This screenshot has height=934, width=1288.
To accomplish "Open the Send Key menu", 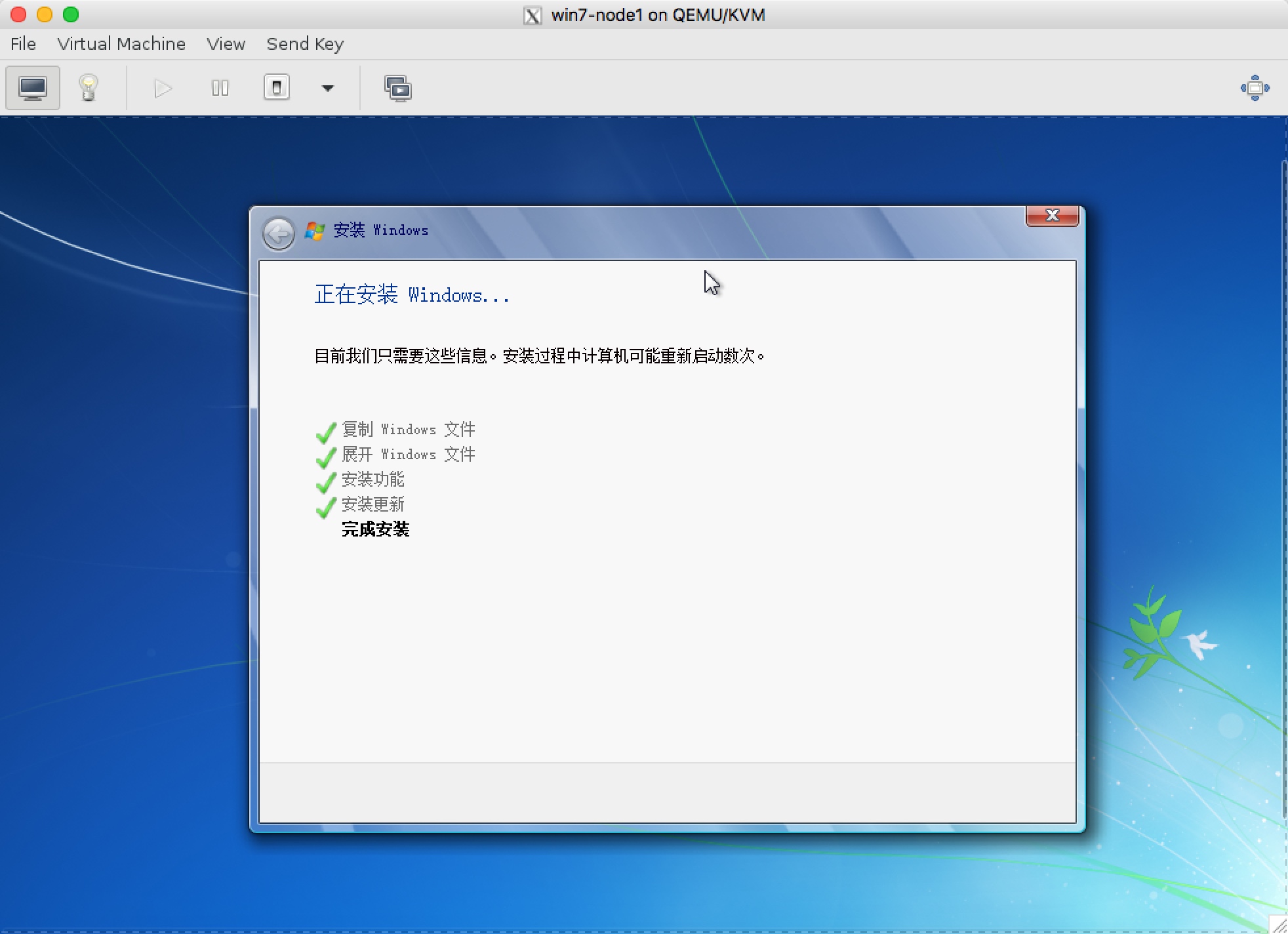I will click(x=305, y=44).
